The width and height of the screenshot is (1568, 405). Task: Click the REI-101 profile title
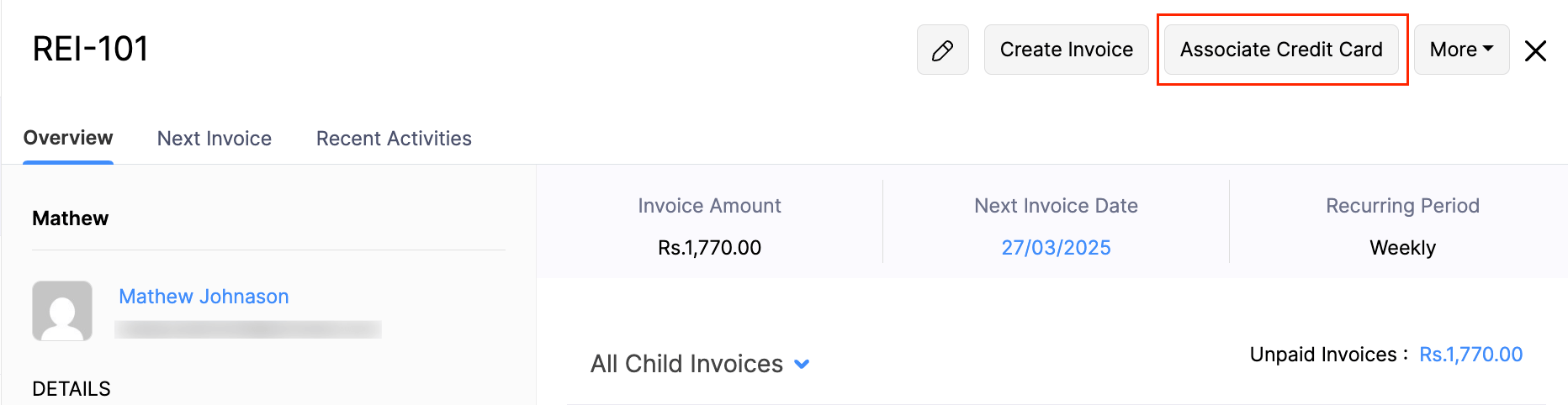91,49
